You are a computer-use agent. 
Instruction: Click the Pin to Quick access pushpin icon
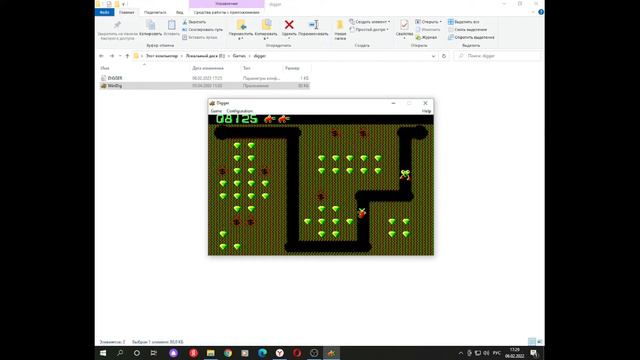[117, 25]
